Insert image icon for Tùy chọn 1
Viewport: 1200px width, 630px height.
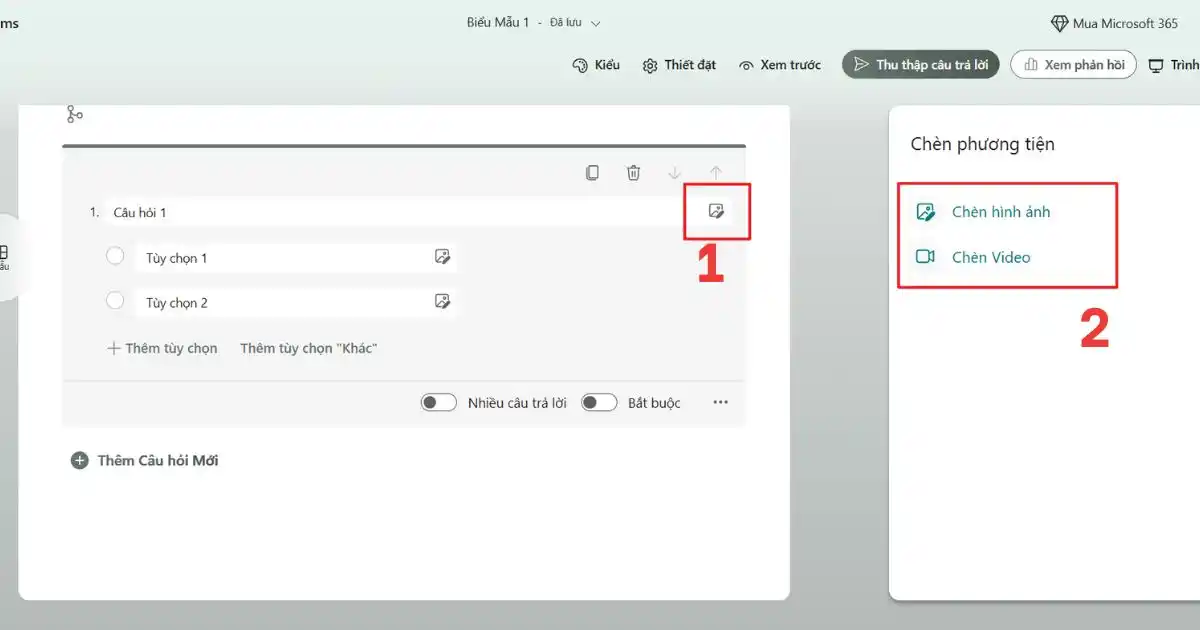point(443,257)
